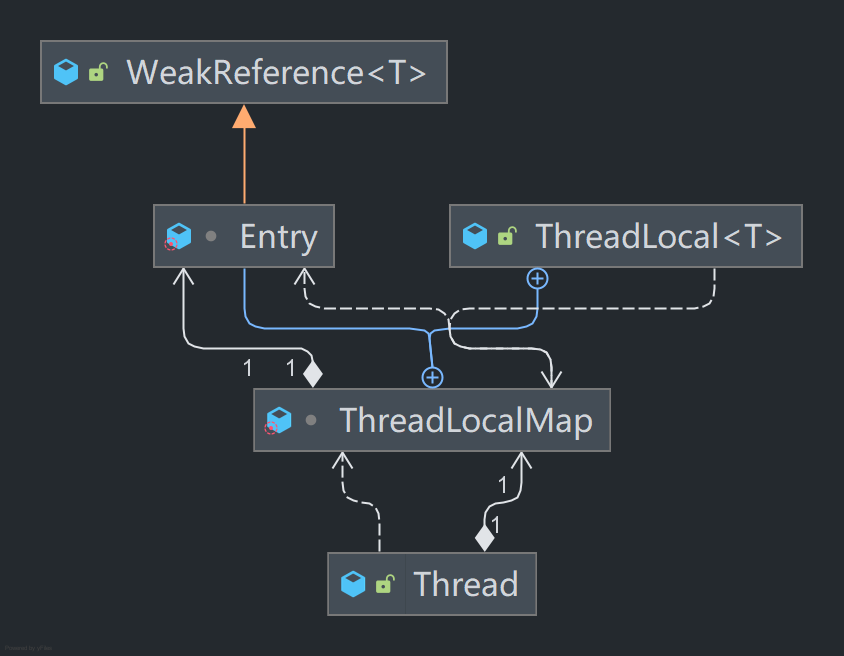This screenshot has height=656, width=844.
Task: Select the ThreadLocalMap class name text
Action: click(465, 420)
